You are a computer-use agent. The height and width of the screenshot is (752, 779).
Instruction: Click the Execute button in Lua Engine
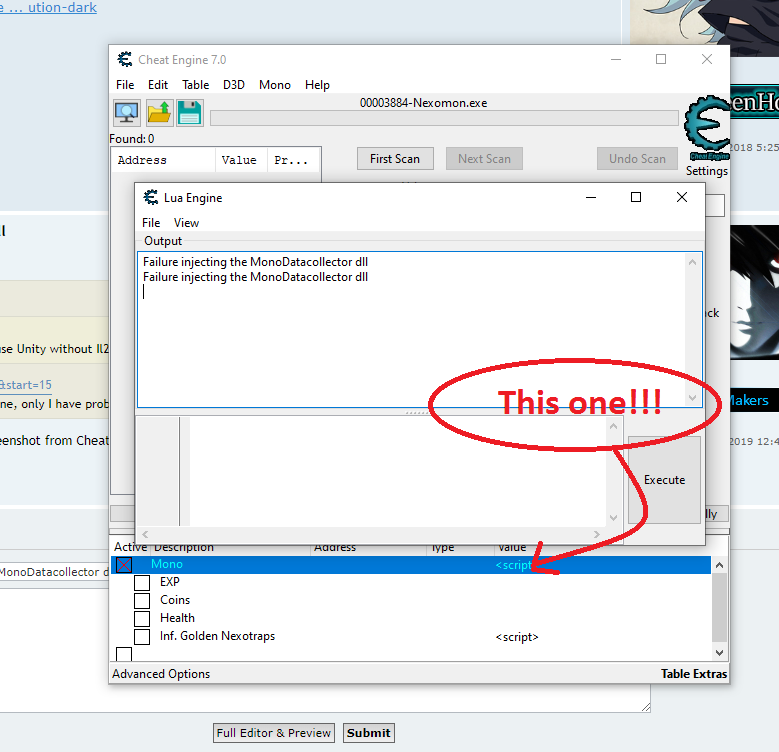[664, 480]
